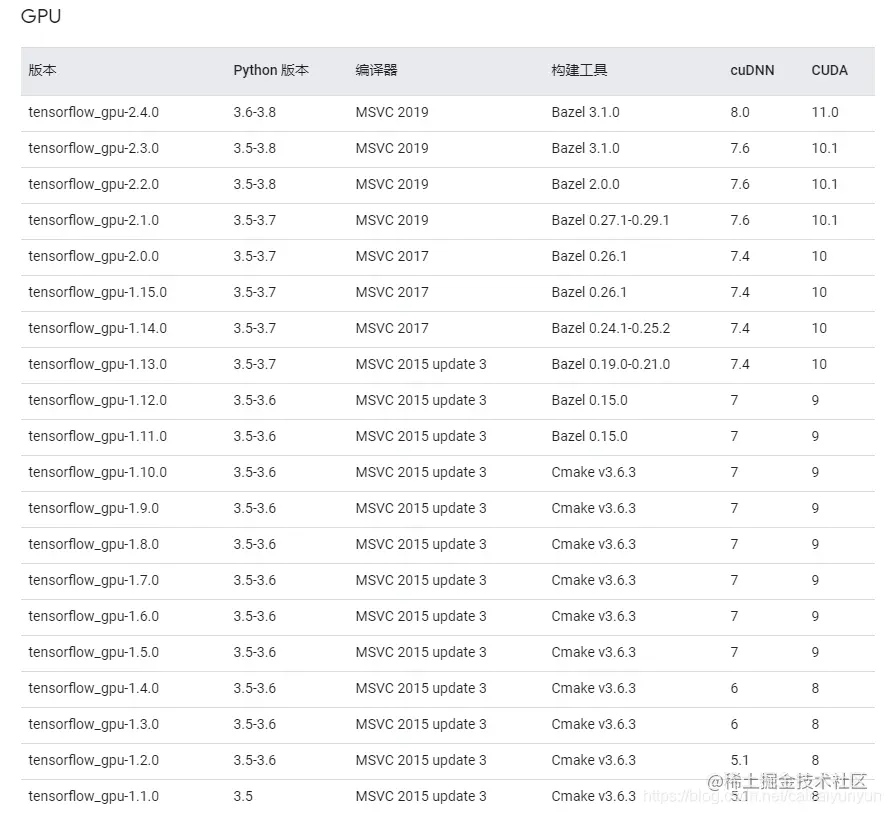Click 'Bazel 3.1.0' in the tensorflow_gpu-2.4.0 row
The width and height of the screenshot is (890, 814).
click(585, 112)
